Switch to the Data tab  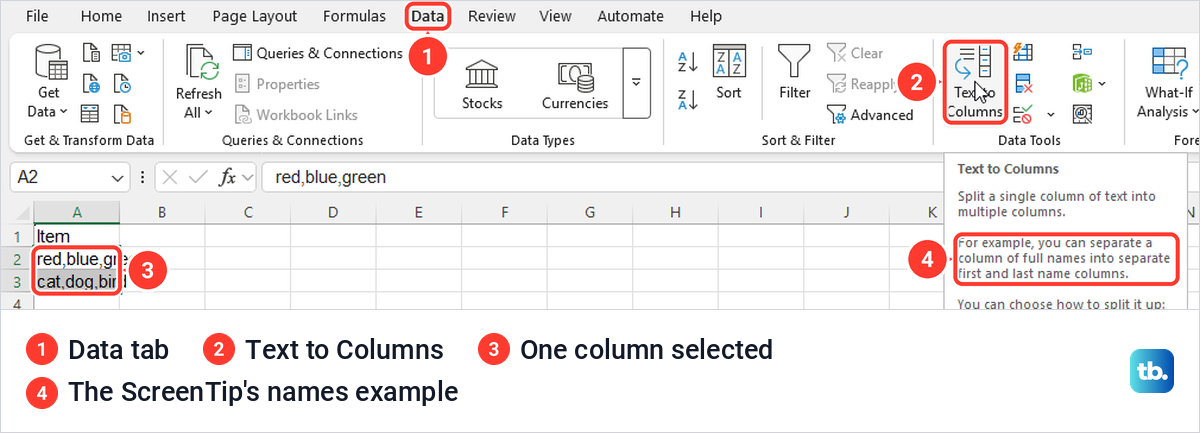coord(428,16)
